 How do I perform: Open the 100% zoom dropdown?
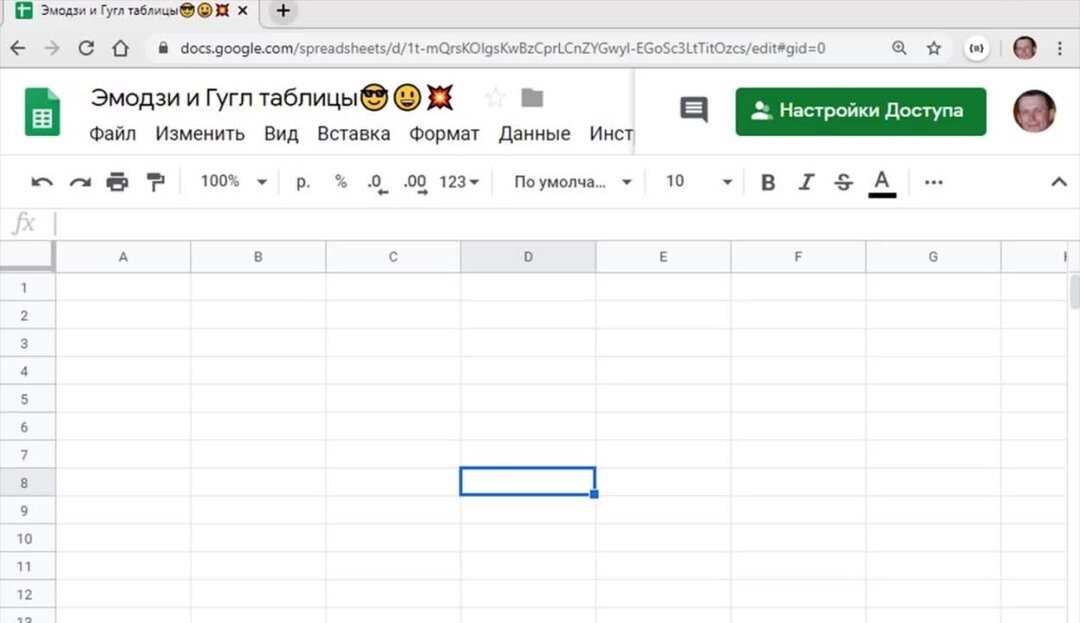point(233,181)
